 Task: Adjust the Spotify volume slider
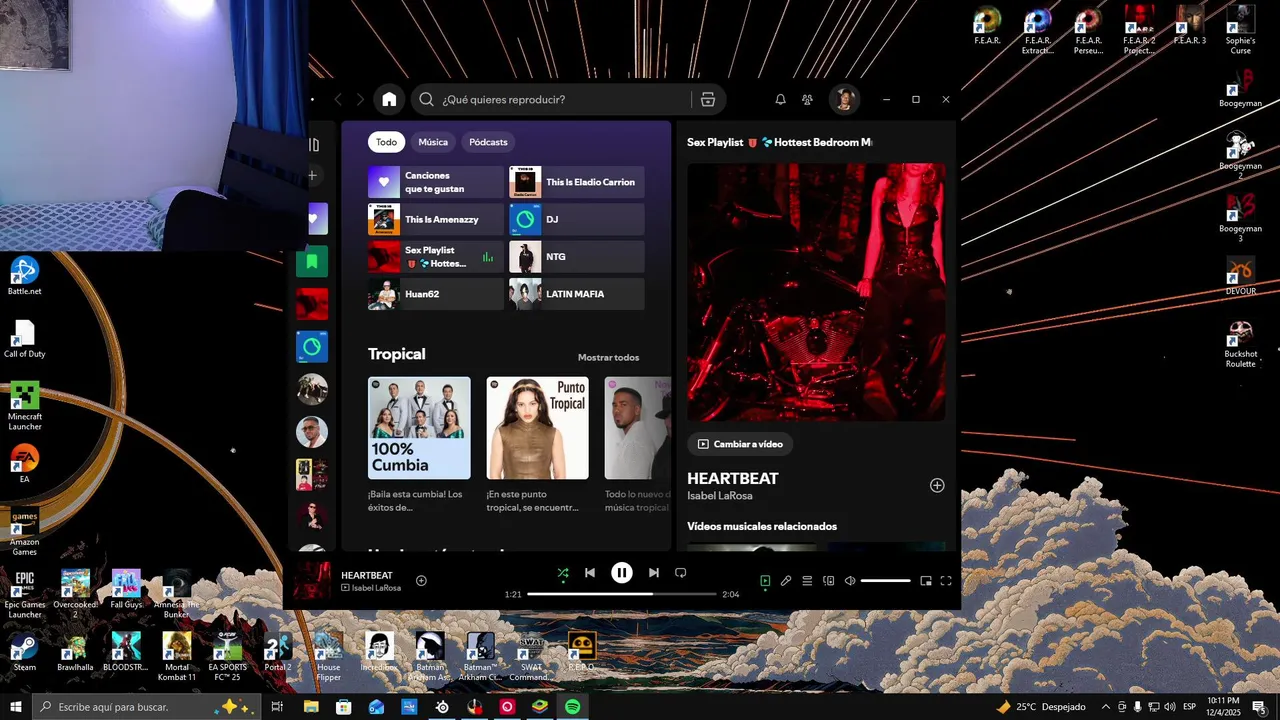pos(885,581)
